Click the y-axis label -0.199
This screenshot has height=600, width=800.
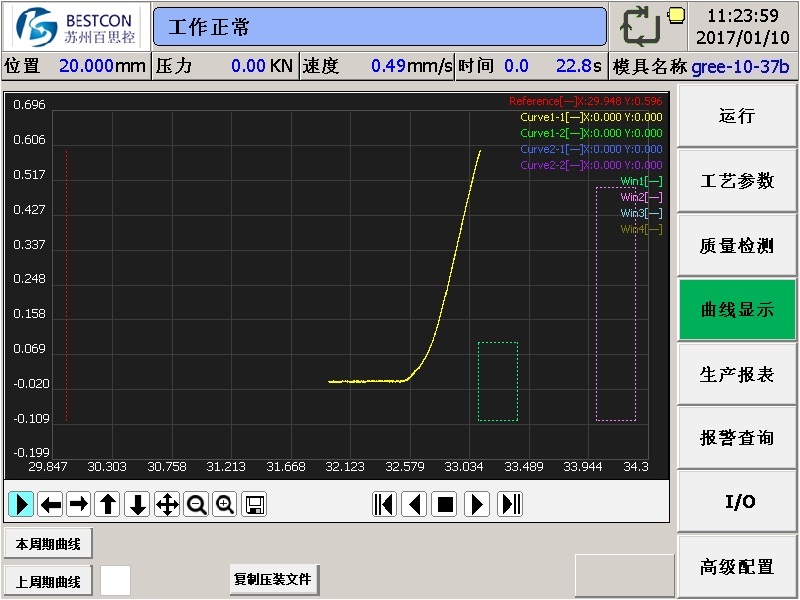pyautogui.click(x=31, y=453)
